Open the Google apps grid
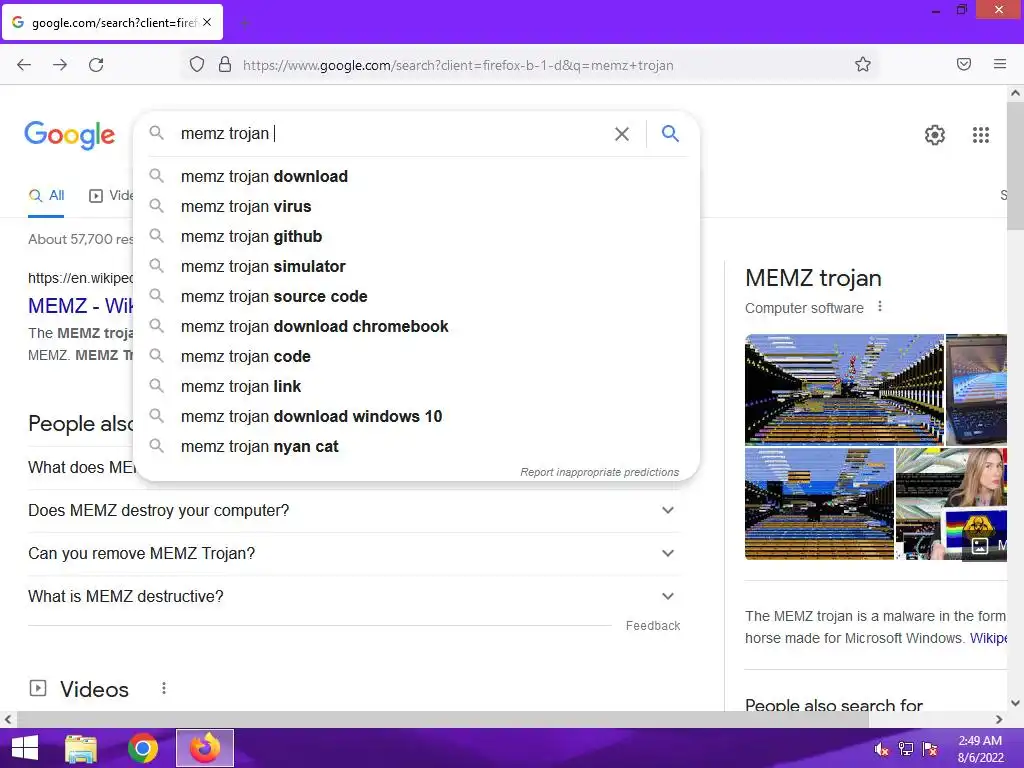The width and height of the screenshot is (1024, 768). coord(980,135)
